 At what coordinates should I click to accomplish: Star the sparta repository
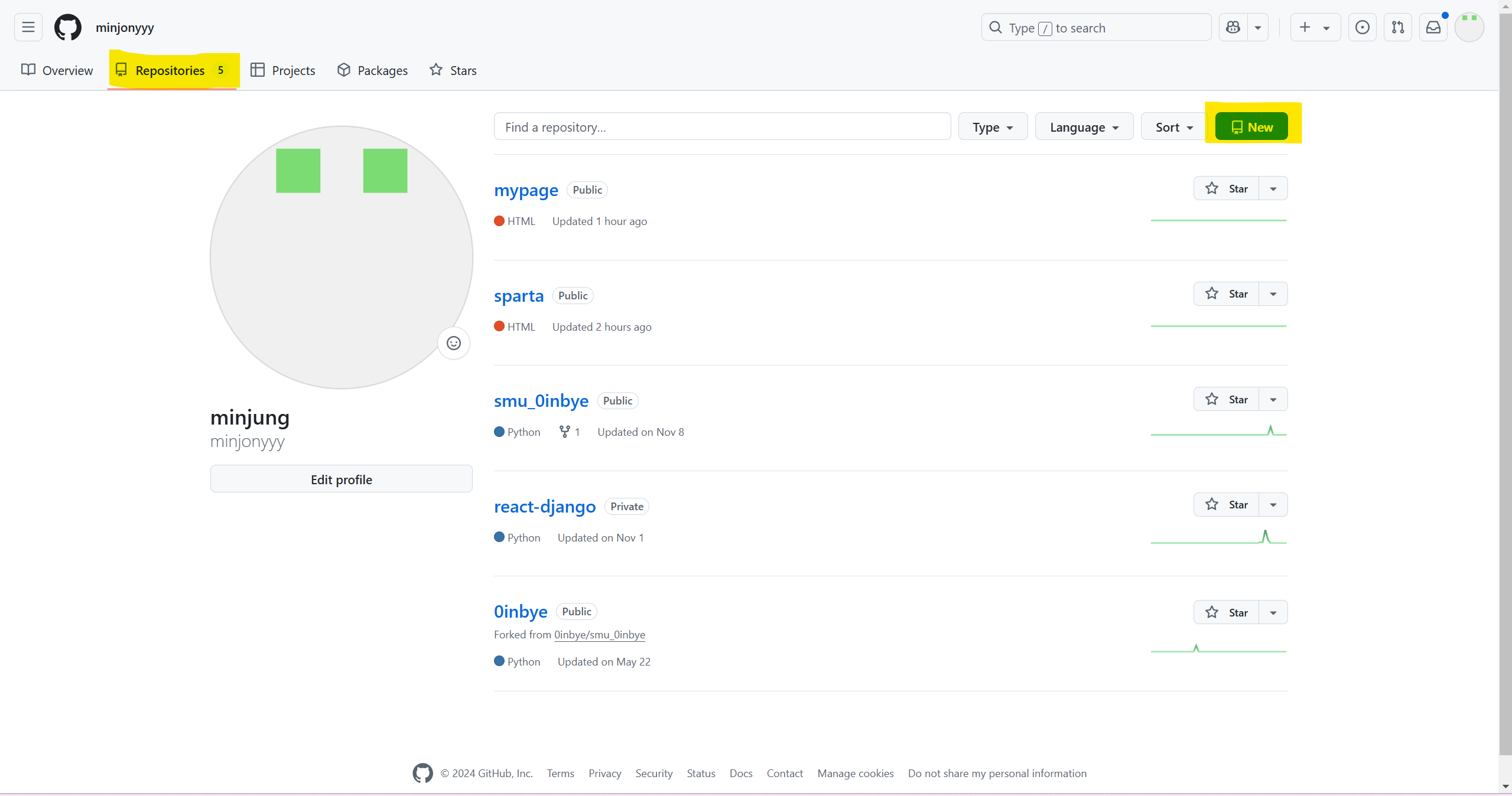1226,294
